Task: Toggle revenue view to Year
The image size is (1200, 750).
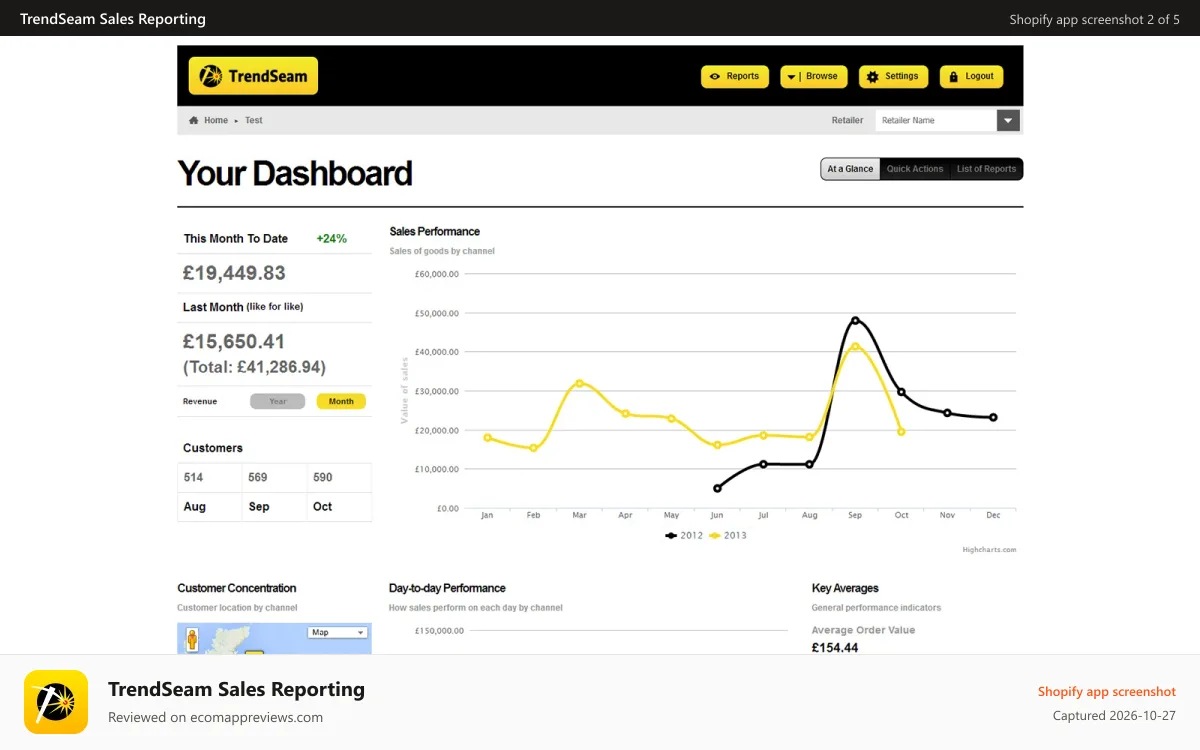Action: point(278,401)
